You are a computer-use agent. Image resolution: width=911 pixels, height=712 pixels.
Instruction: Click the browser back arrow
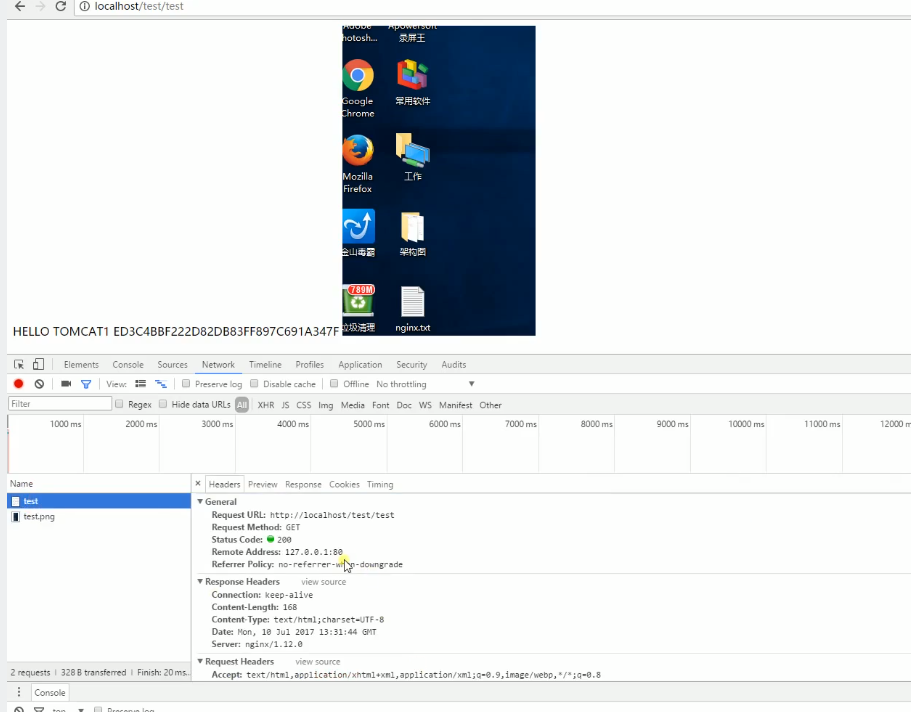pyautogui.click(x=20, y=6)
